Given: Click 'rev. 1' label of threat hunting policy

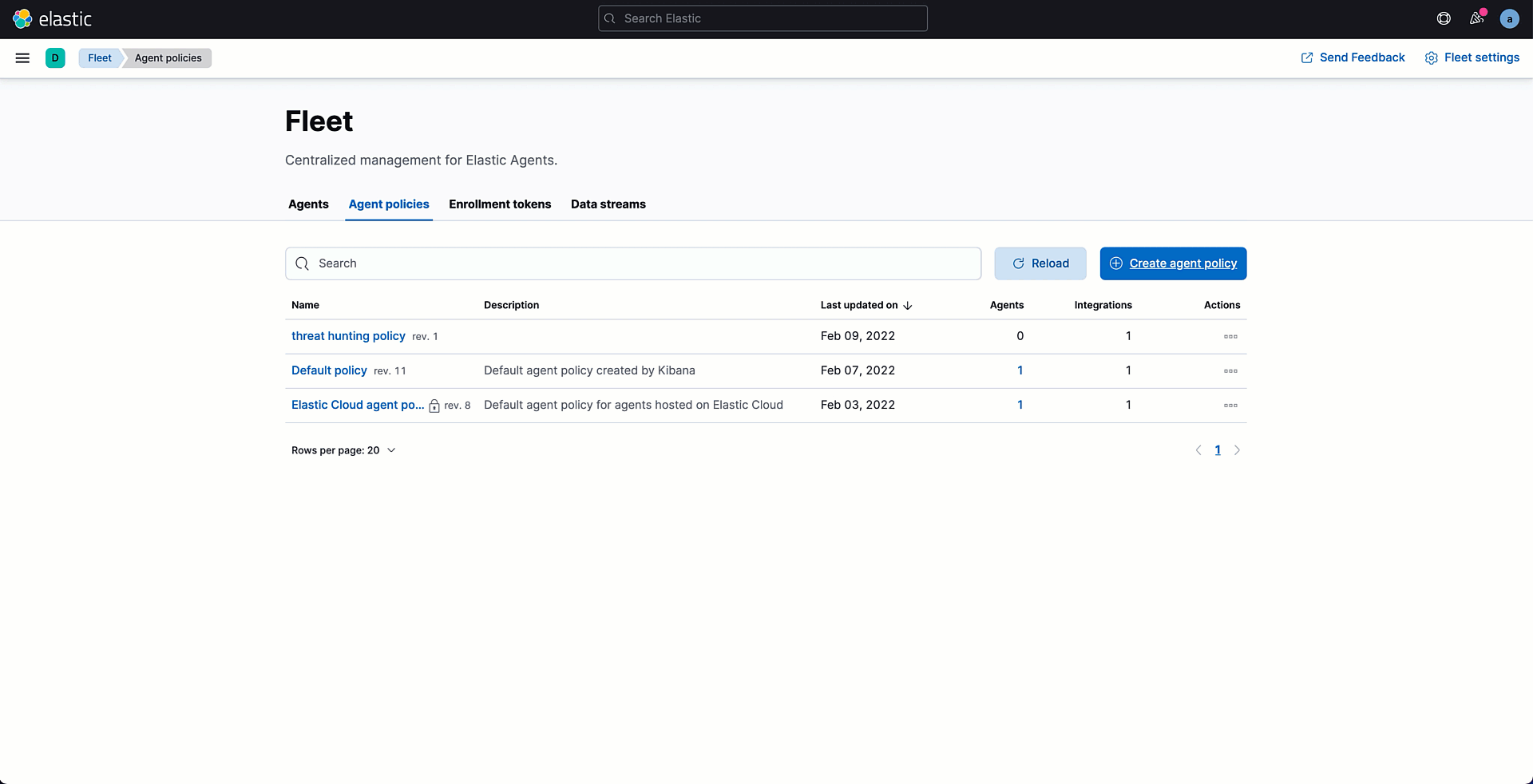Looking at the screenshot, I should (x=425, y=337).
